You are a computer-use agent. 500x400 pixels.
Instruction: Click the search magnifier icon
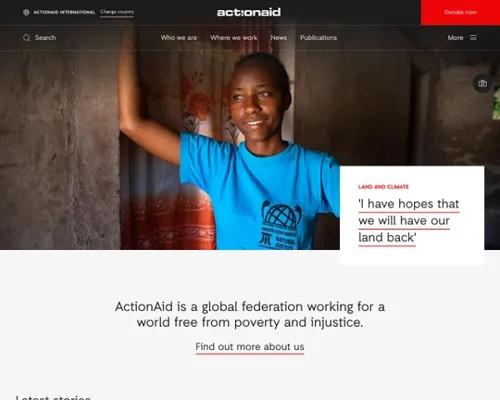tap(27, 38)
